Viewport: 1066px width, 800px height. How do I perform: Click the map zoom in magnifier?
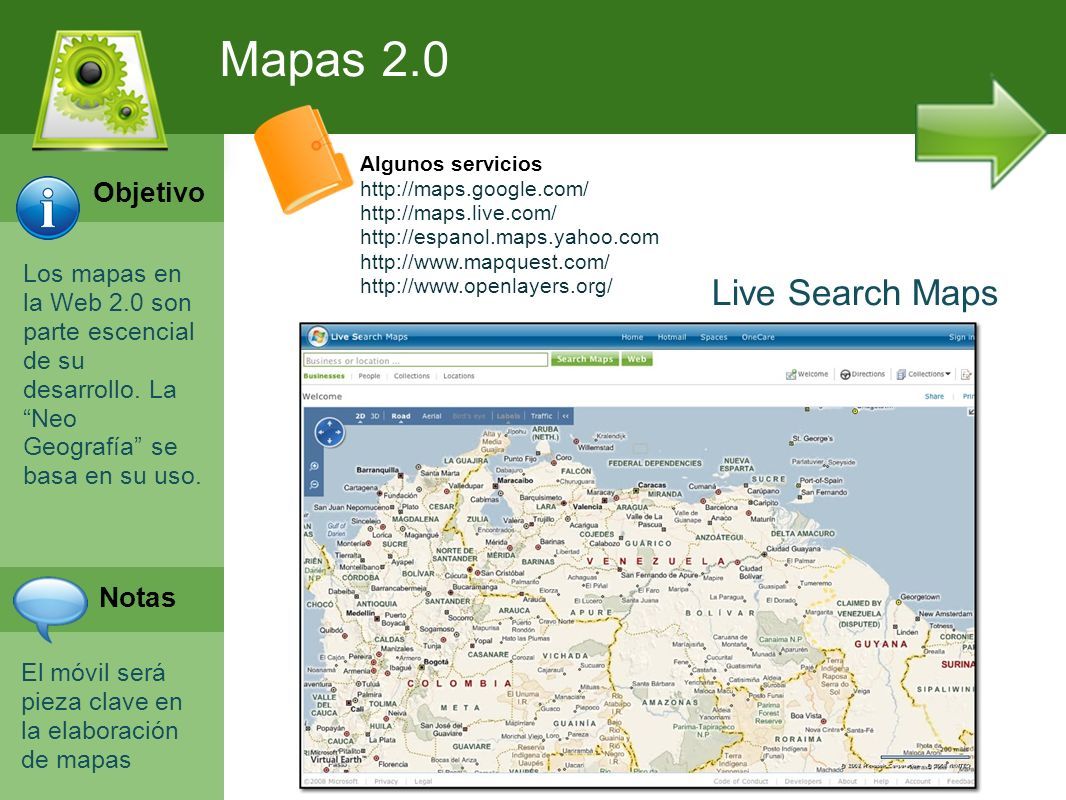314,466
